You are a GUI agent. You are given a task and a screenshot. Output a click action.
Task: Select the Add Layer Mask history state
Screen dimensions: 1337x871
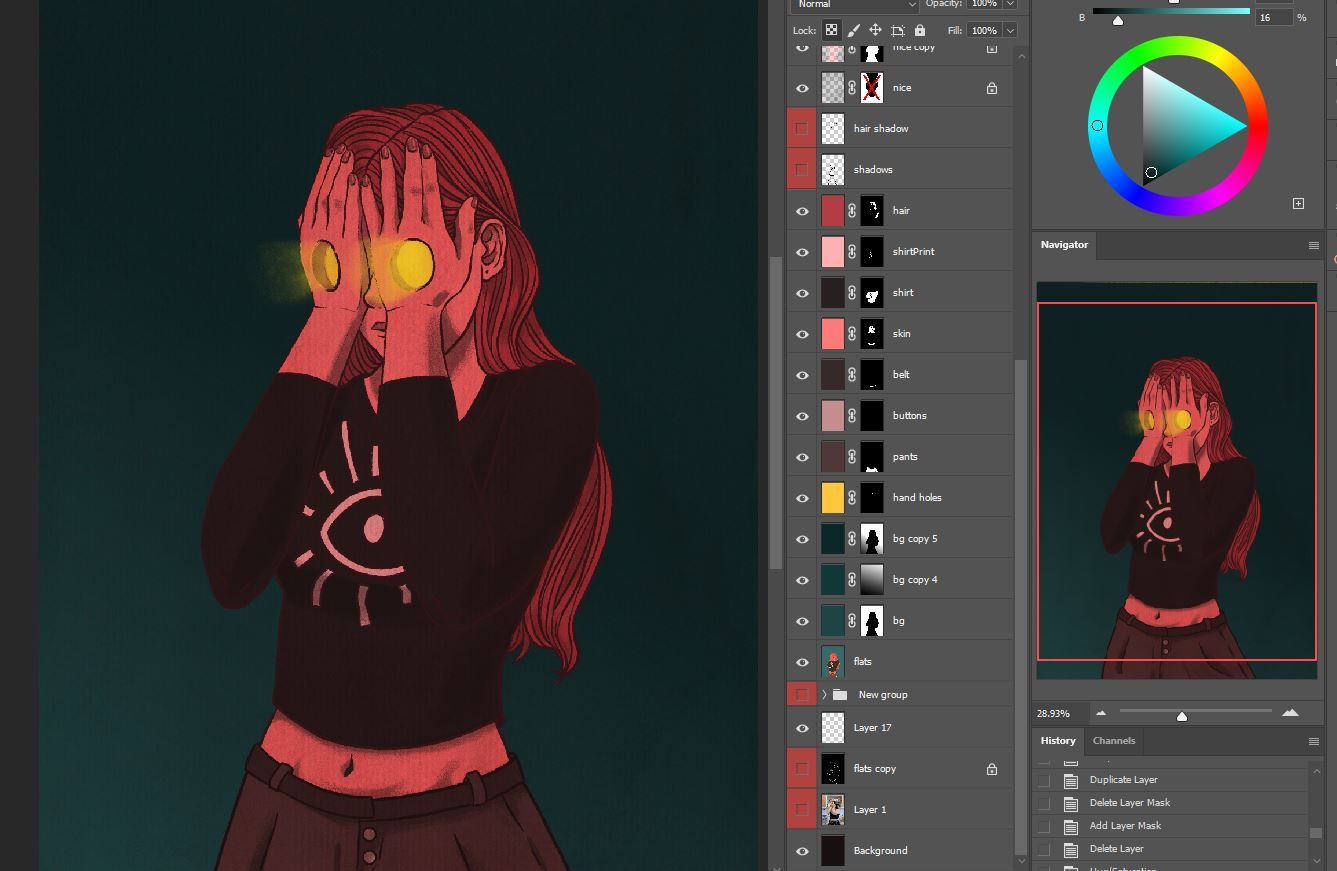[x=1125, y=826]
